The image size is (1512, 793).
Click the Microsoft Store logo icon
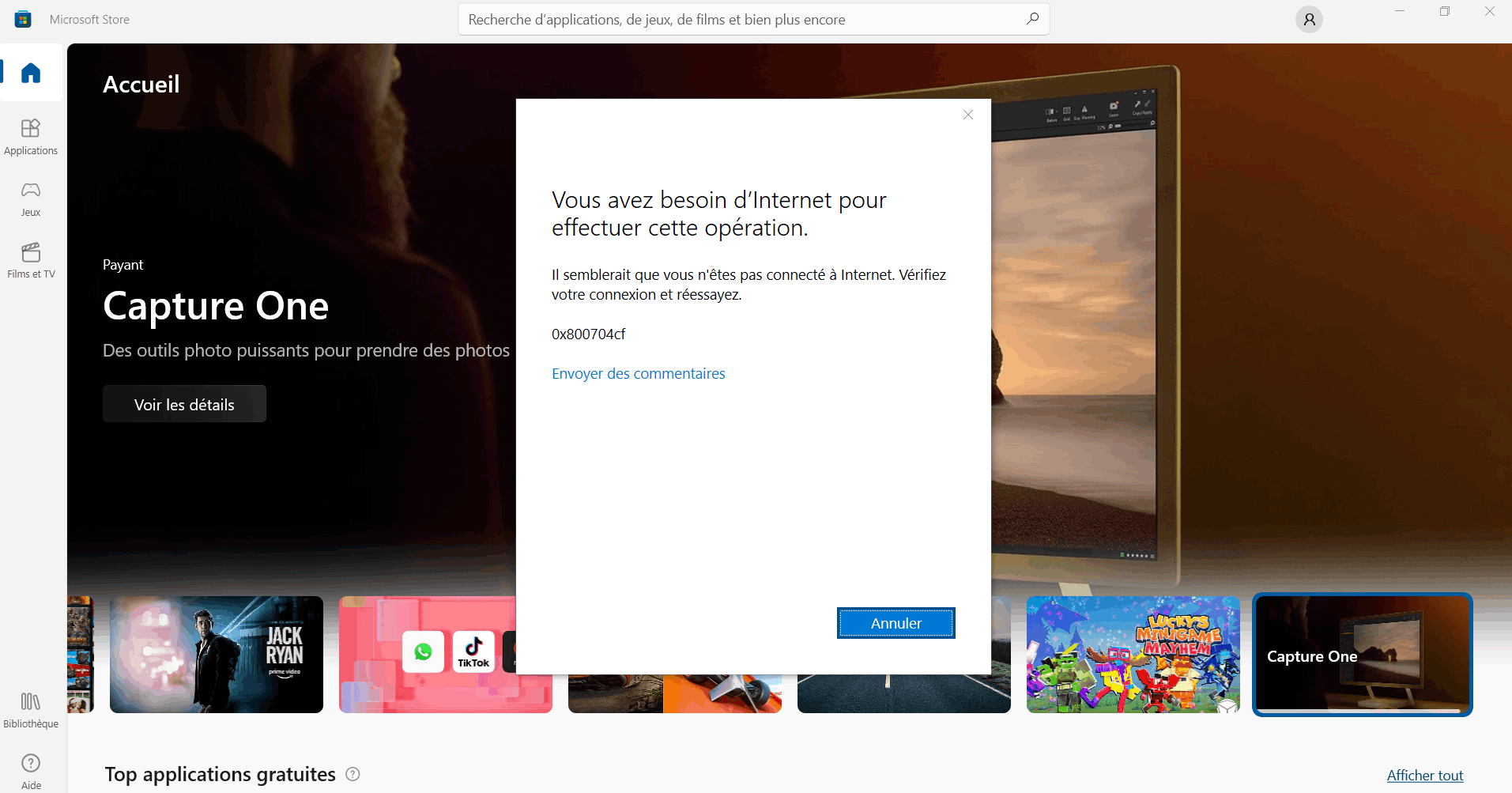coord(23,19)
